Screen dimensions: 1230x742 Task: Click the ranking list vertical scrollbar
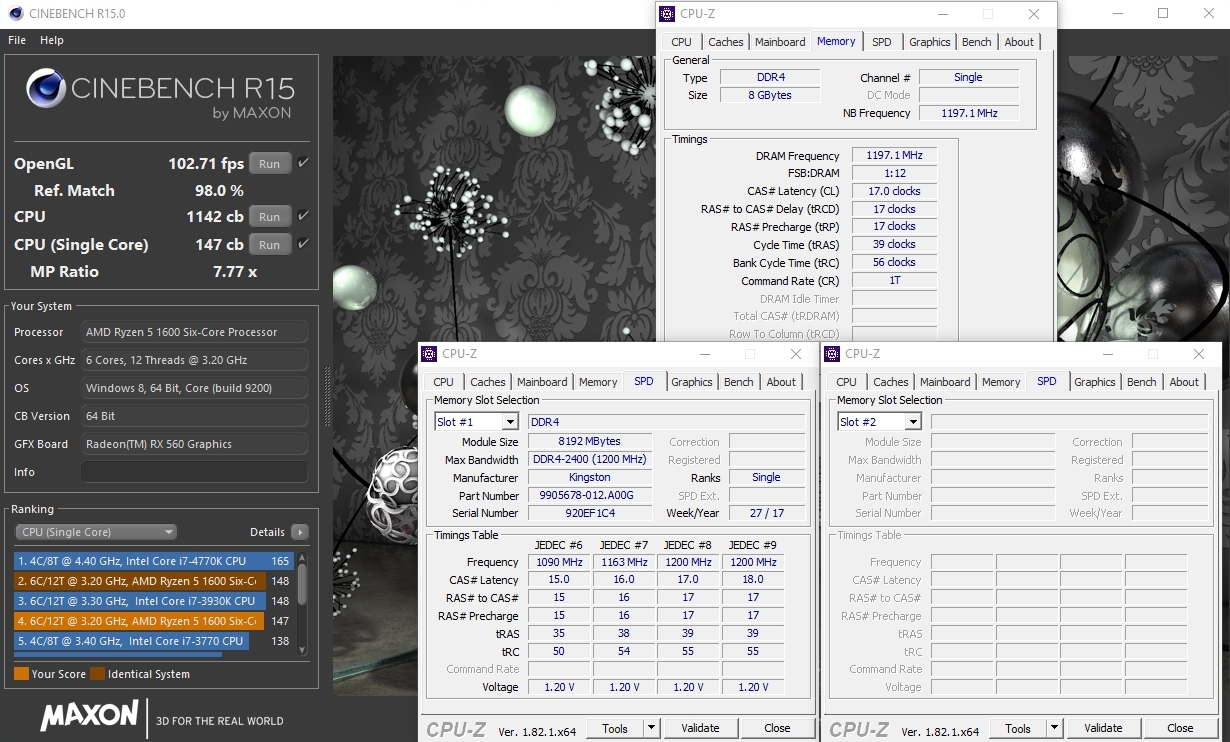pos(302,604)
